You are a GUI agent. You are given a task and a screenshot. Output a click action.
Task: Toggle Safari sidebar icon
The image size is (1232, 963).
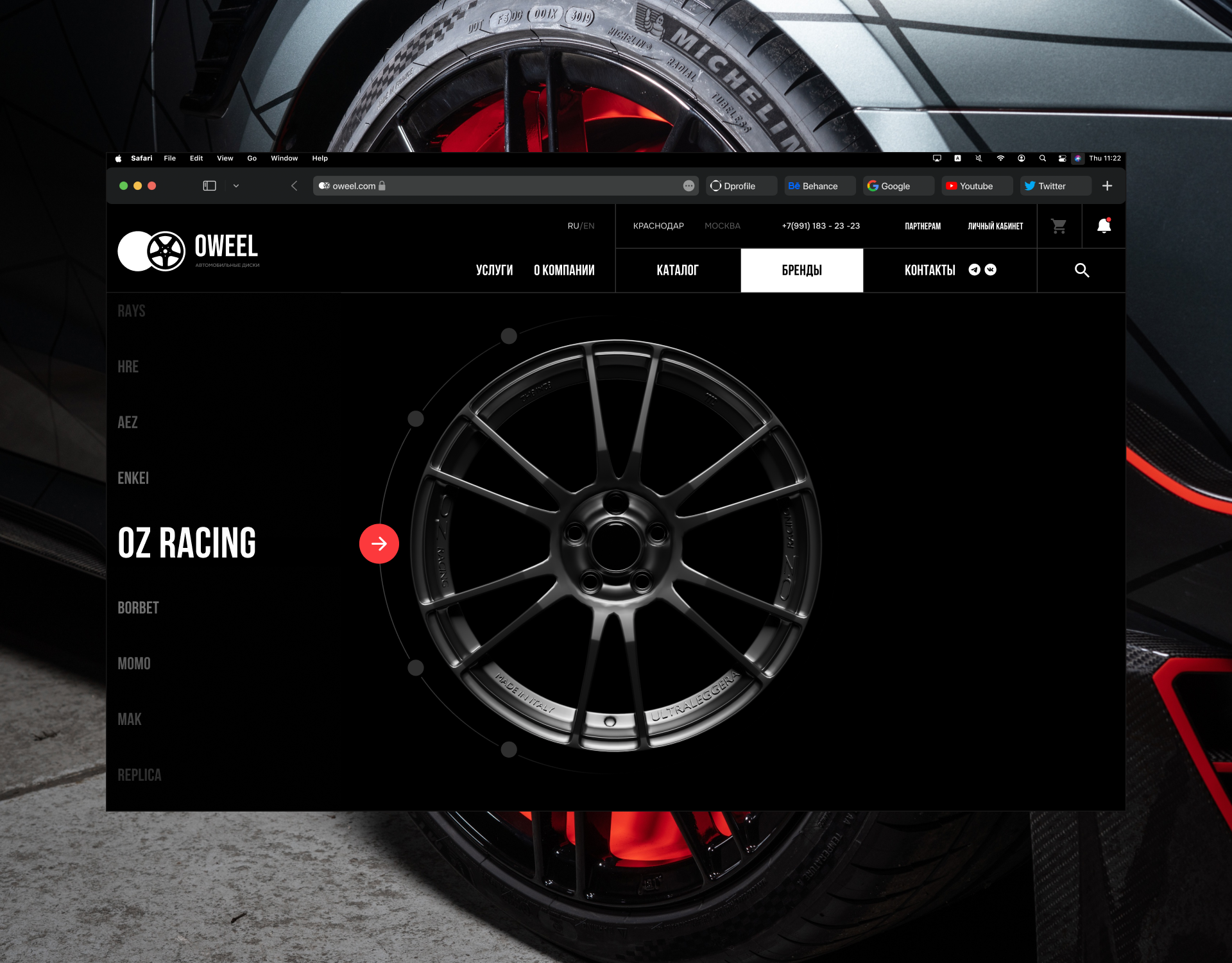209,185
